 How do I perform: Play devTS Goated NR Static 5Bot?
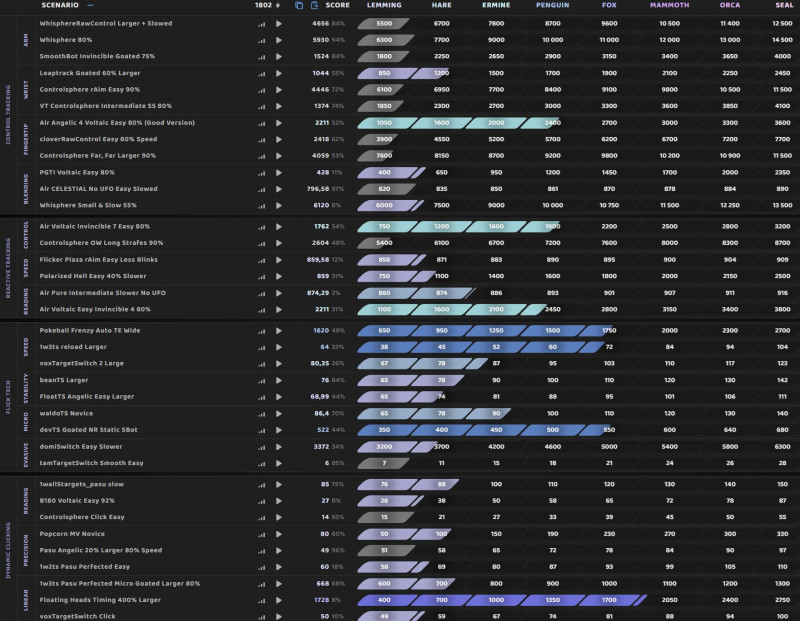pyautogui.click(x=279, y=430)
